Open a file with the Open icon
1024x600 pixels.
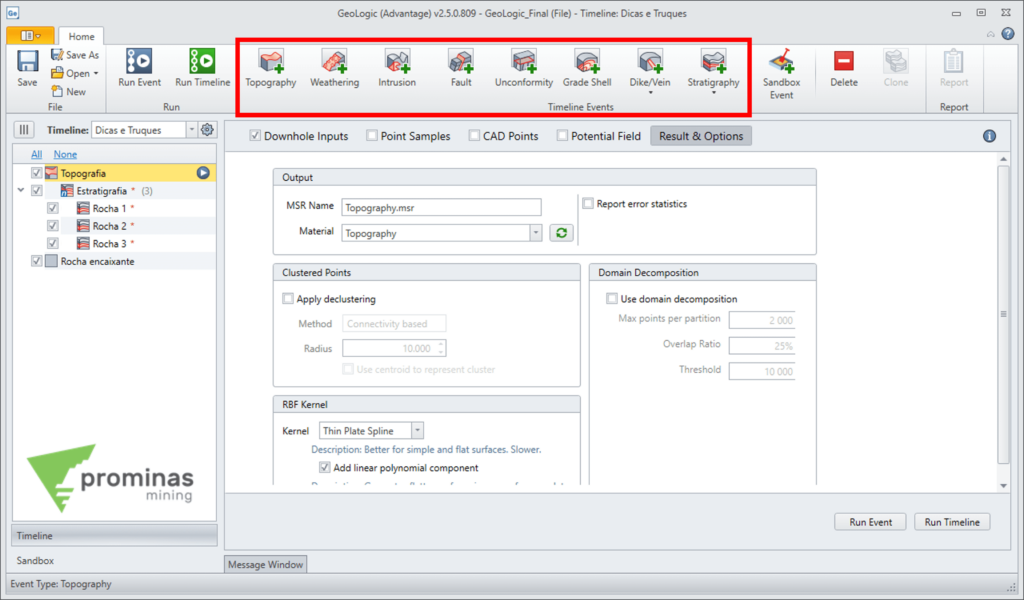pos(57,73)
